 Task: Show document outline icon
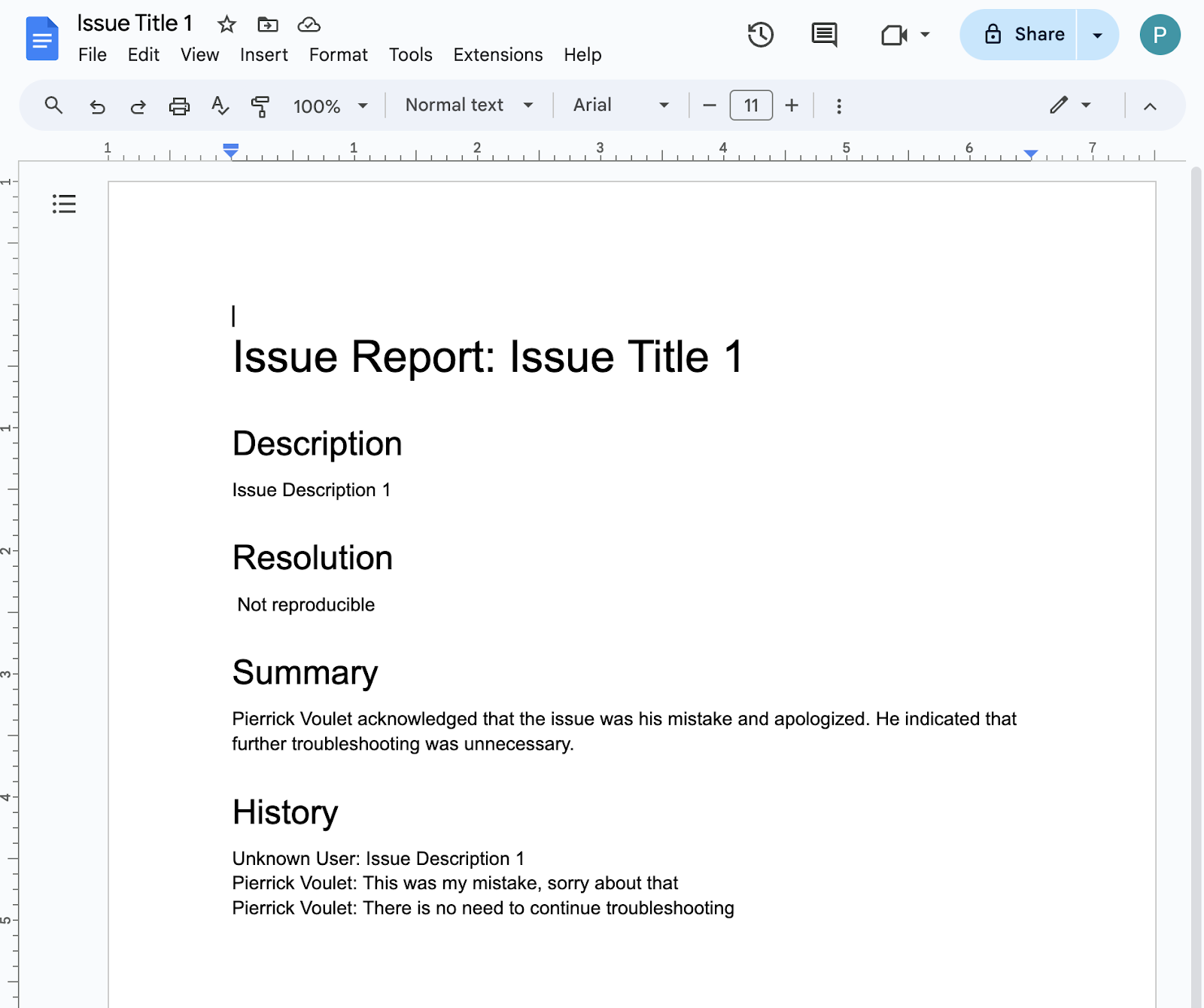[x=64, y=204]
